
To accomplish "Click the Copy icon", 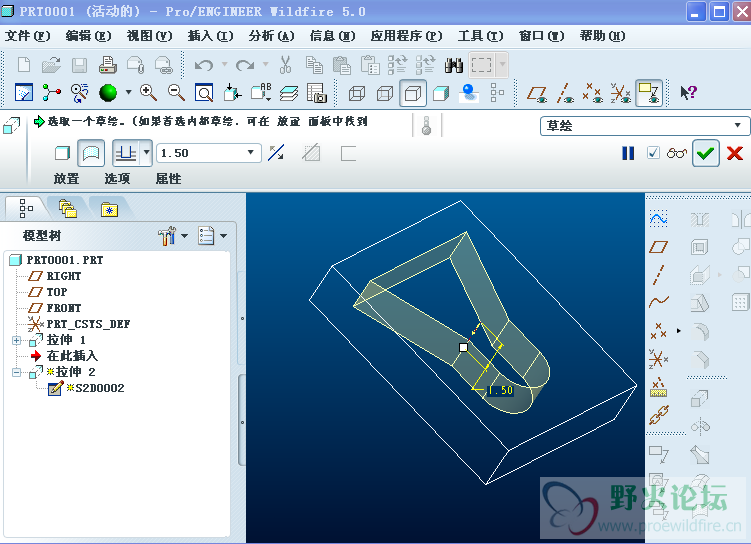I will (x=314, y=65).
